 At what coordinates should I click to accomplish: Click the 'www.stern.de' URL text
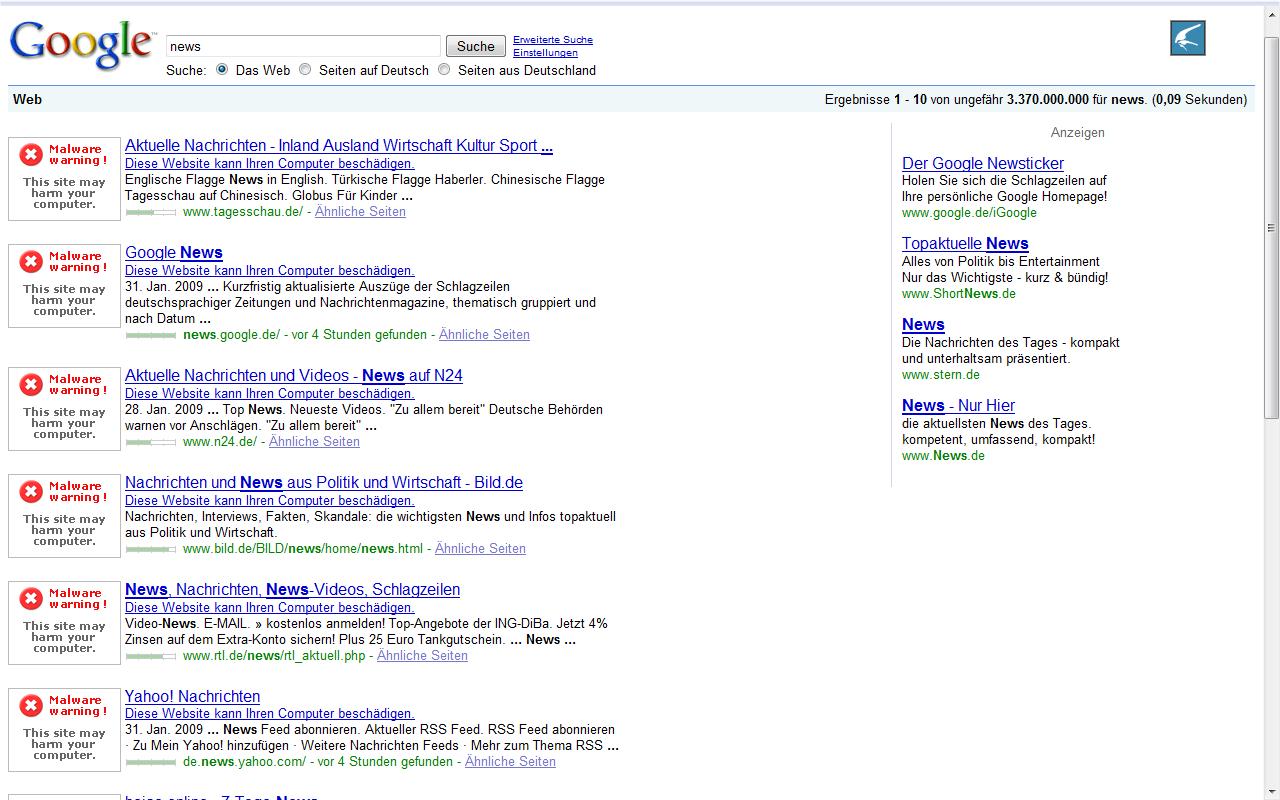click(941, 375)
